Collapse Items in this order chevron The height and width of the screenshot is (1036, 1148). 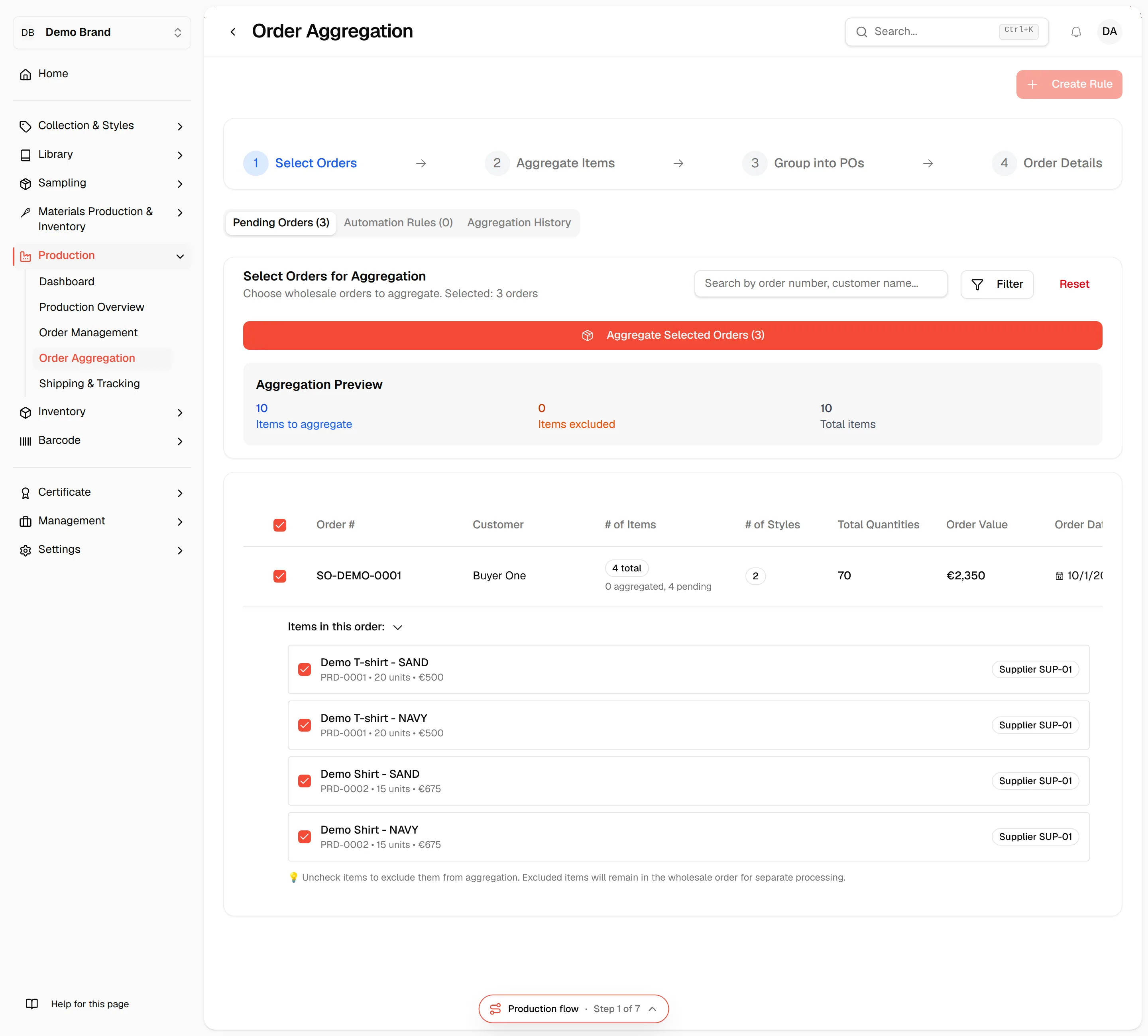click(398, 627)
